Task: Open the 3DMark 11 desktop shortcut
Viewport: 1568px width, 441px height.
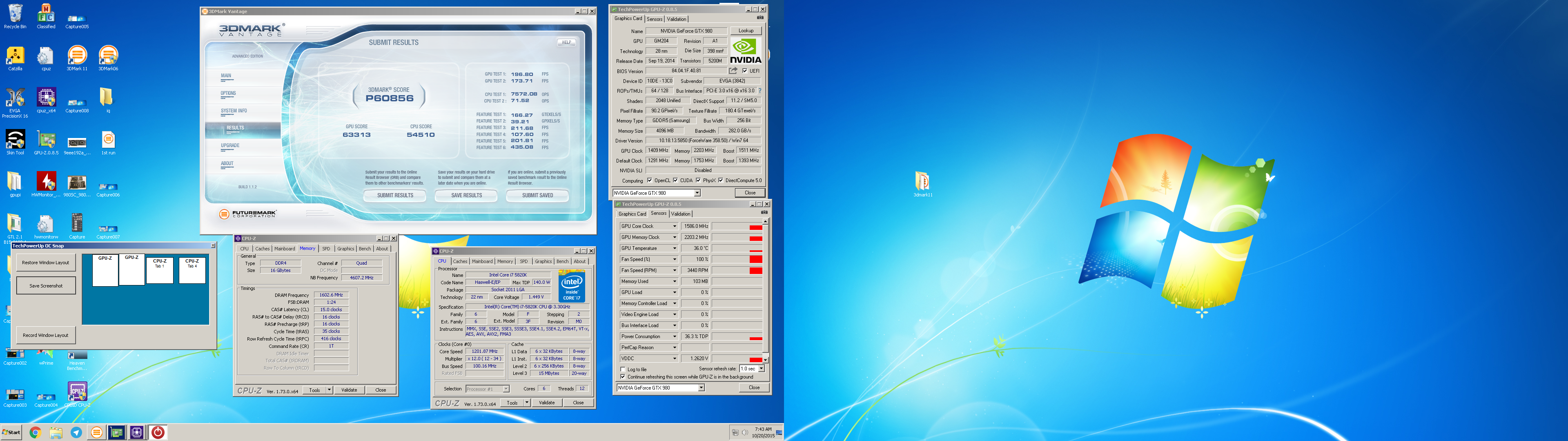Action: pyautogui.click(x=77, y=58)
